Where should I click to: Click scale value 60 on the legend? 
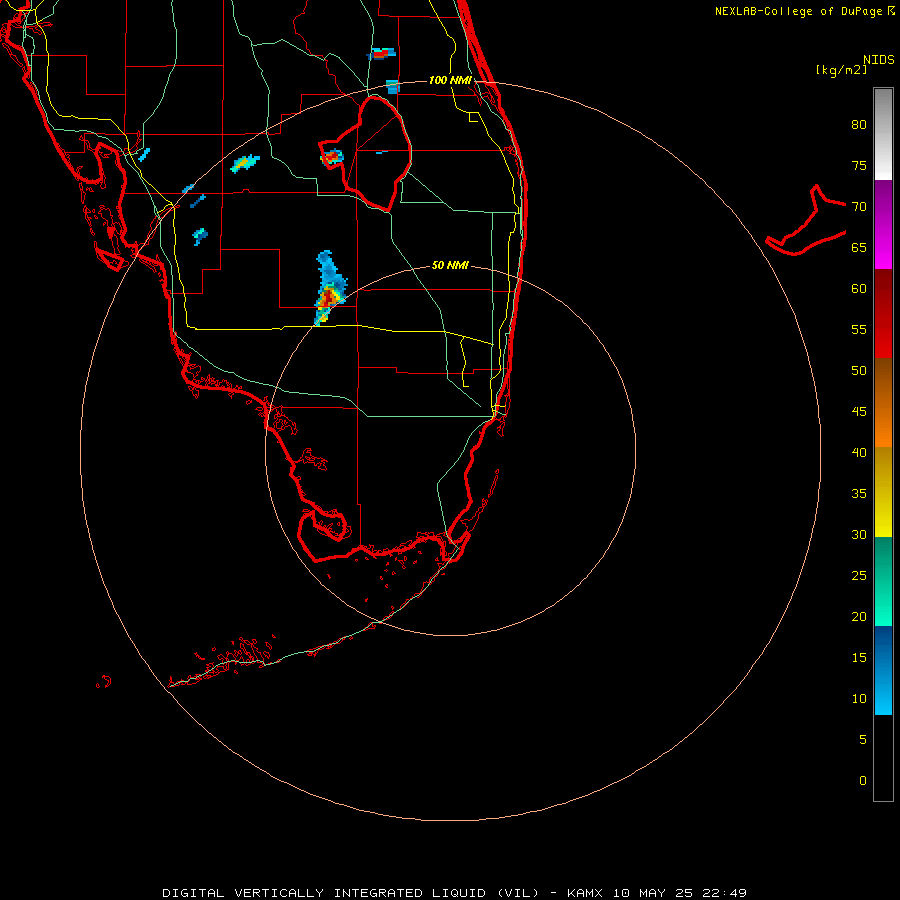859,289
